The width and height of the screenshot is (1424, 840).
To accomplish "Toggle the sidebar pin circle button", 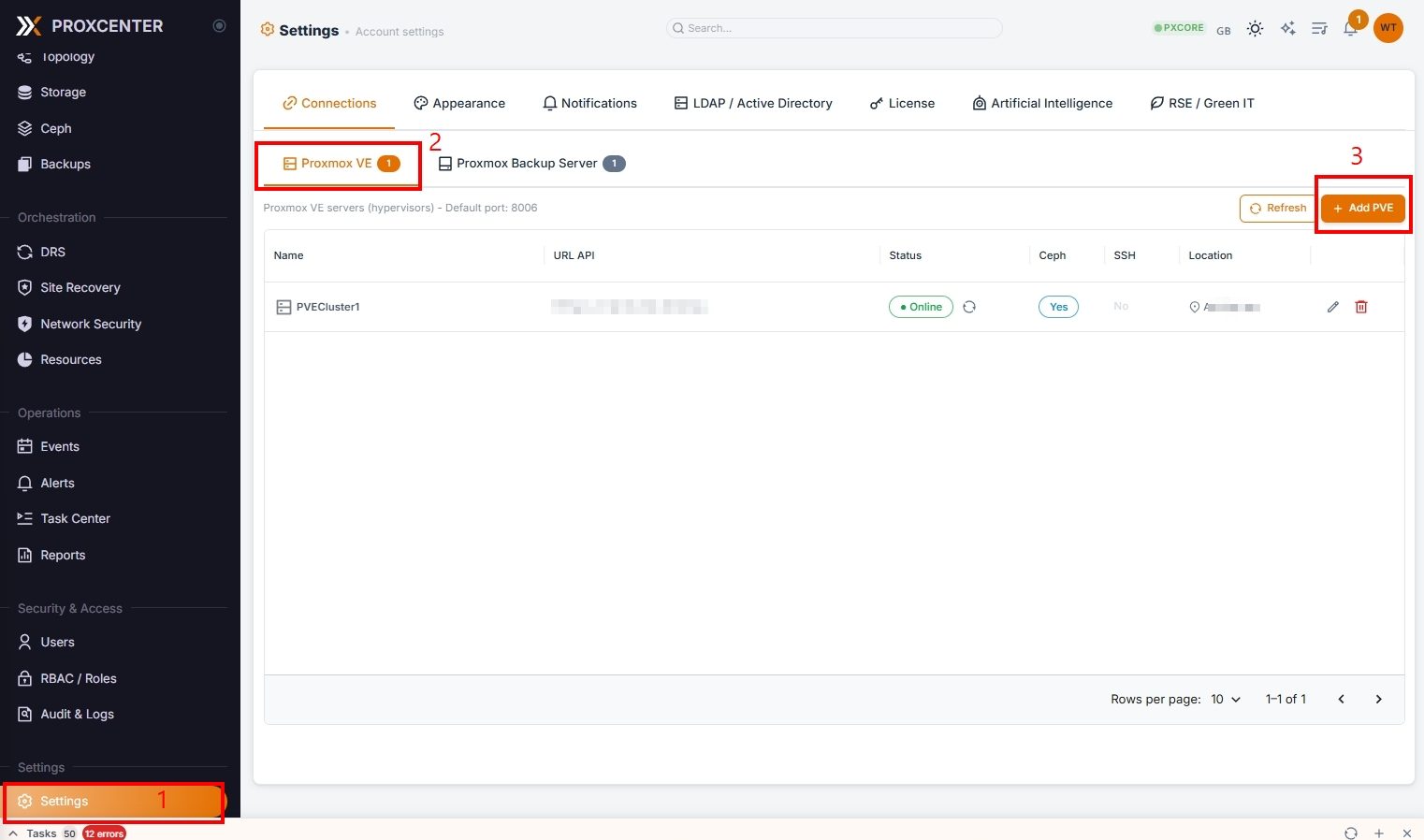I will coord(219,26).
